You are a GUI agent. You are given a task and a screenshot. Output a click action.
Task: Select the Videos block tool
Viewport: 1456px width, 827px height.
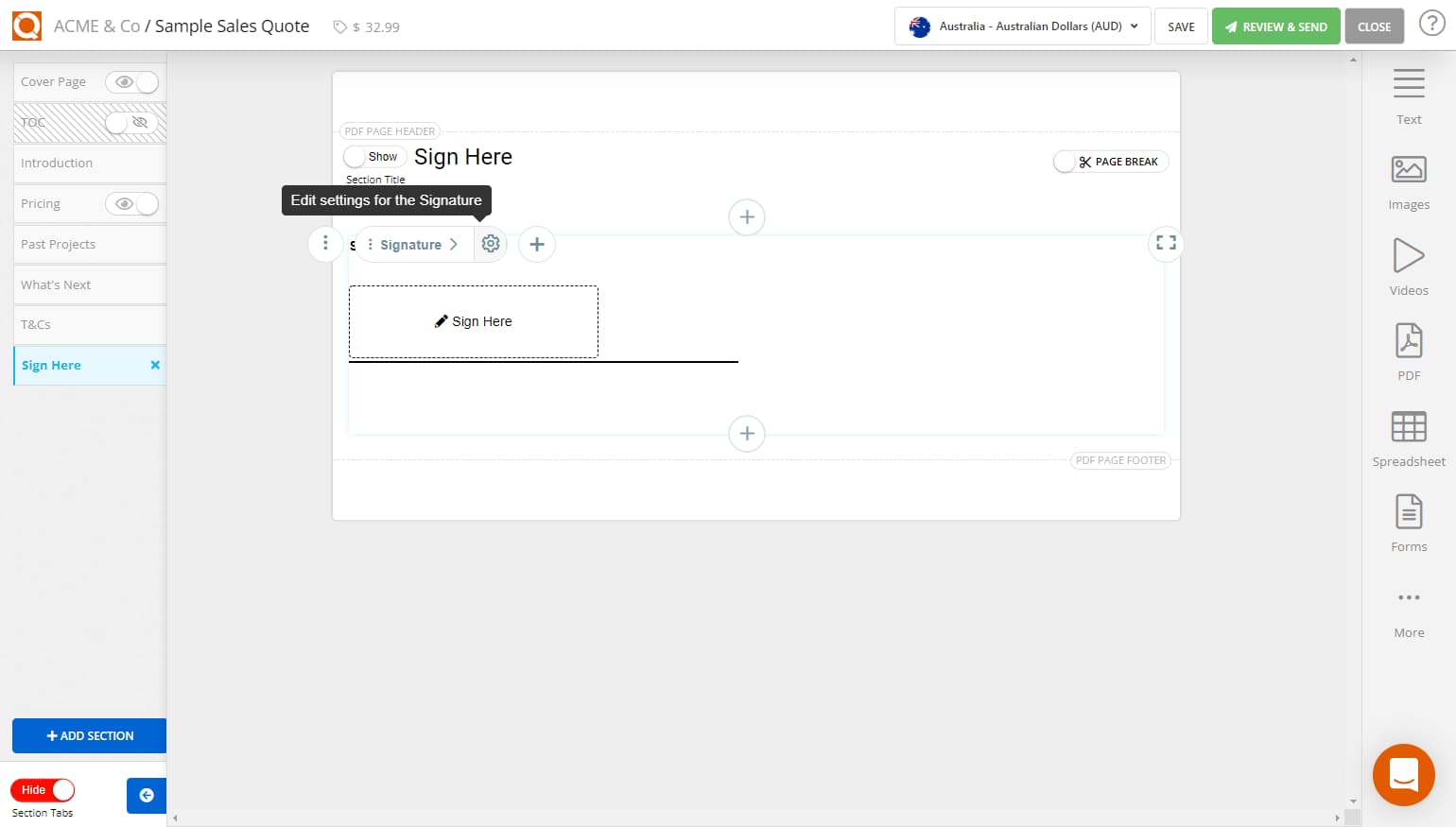point(1408,265)
